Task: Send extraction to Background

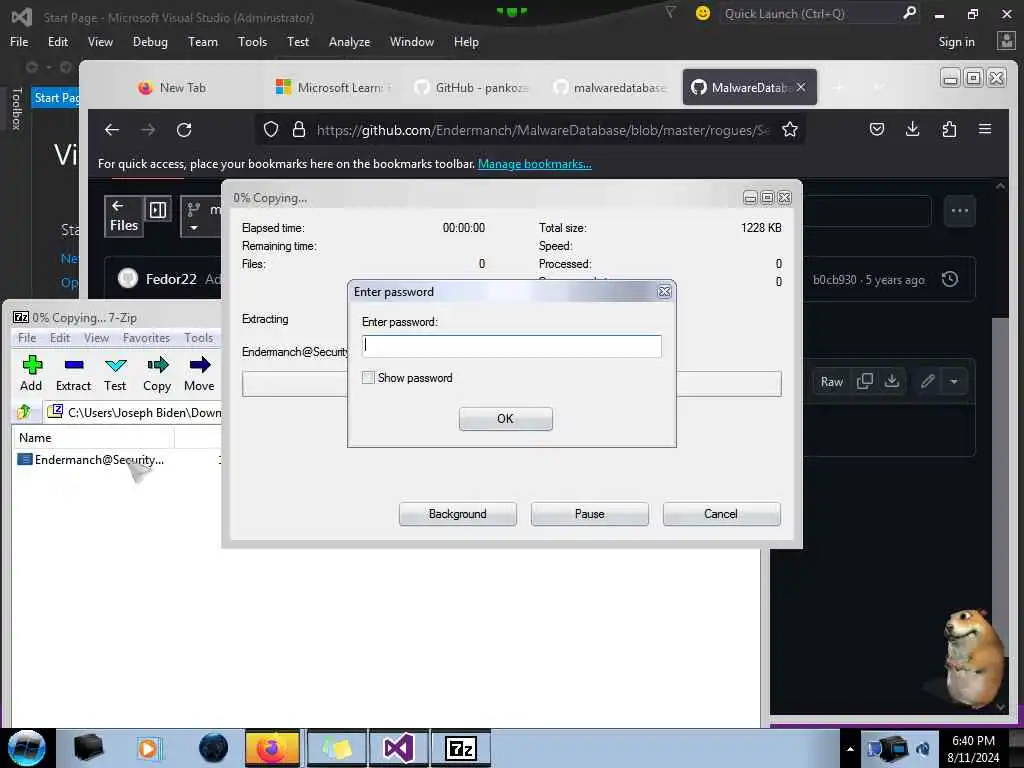Action: click(x=458, y=514)
